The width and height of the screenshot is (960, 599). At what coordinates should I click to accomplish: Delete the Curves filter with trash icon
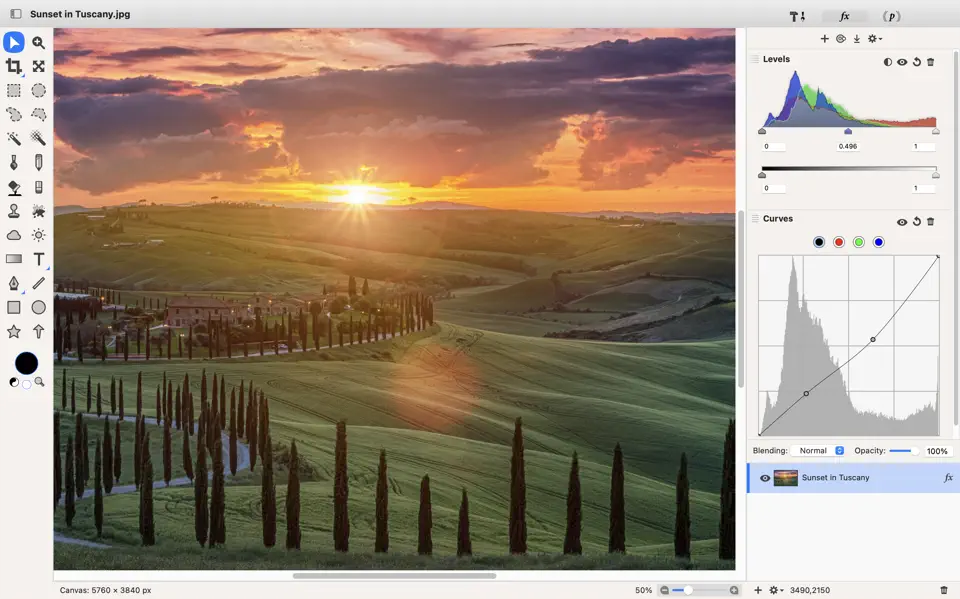pos(931,221)
